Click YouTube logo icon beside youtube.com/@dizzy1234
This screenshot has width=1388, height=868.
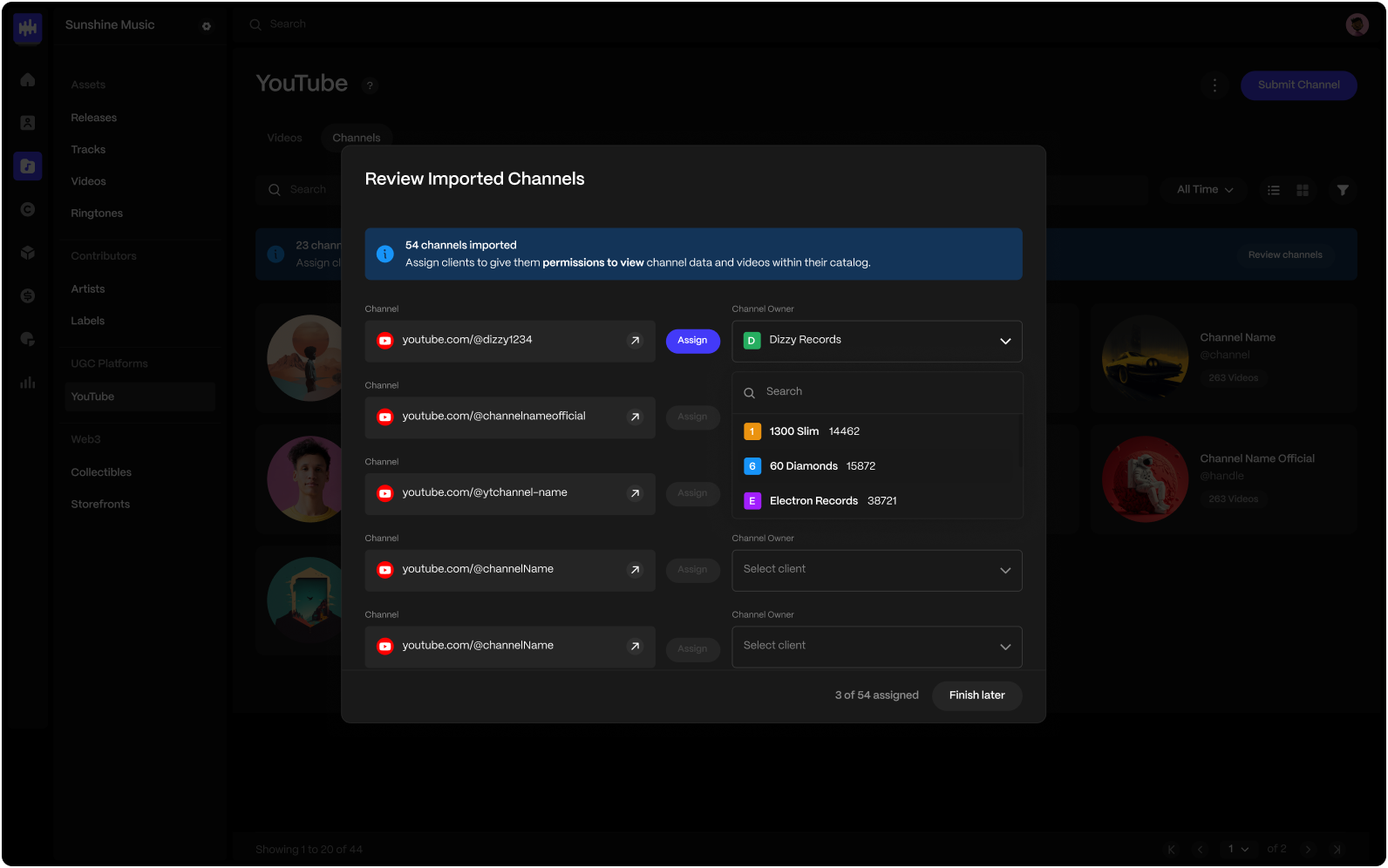(x=384, y=341)
